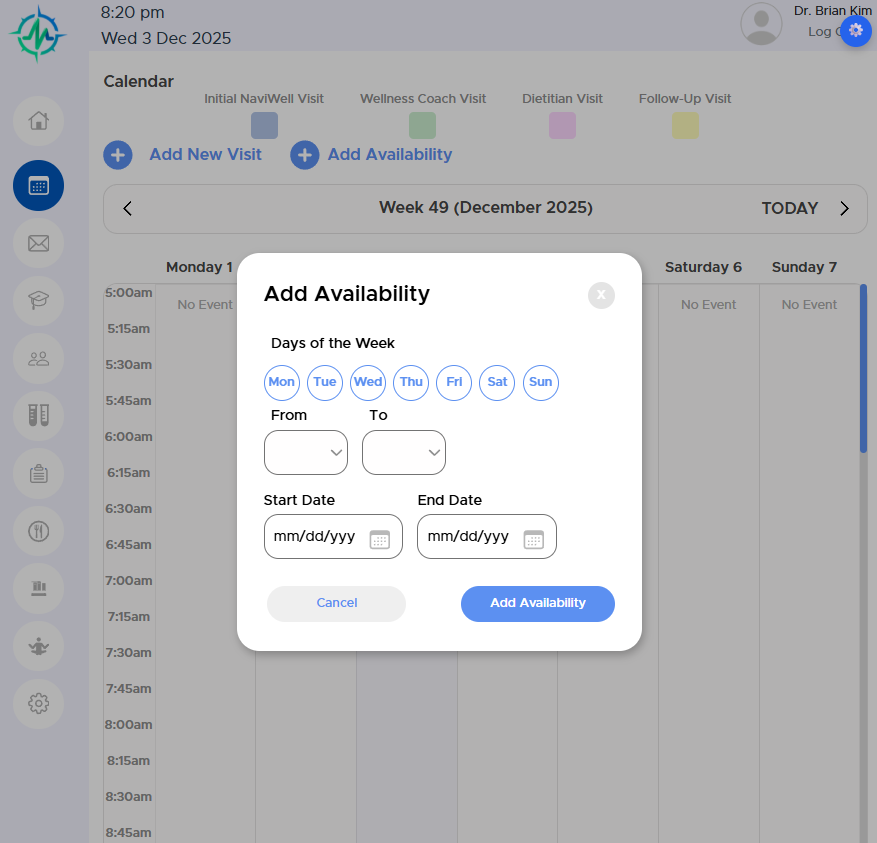This screenshot has height=843, width=877.
Task: Click the Start Date calendar picker icon
Action: pos(380,539)
